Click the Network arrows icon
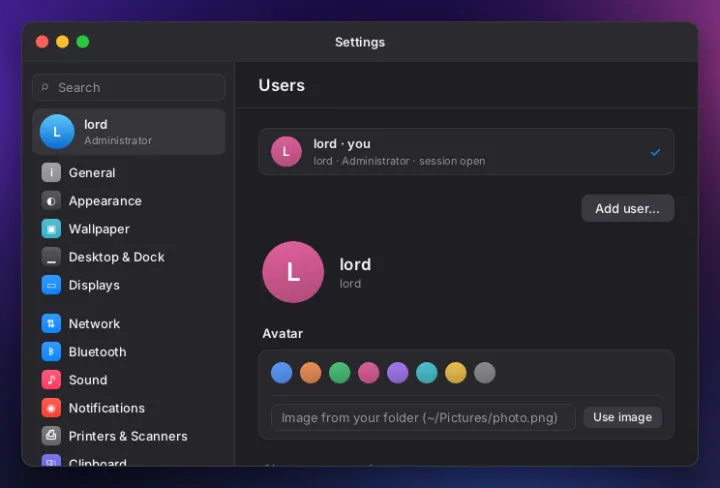Image resolution: width=720 pixels, height=488 pixels. [x=51, y=324]
